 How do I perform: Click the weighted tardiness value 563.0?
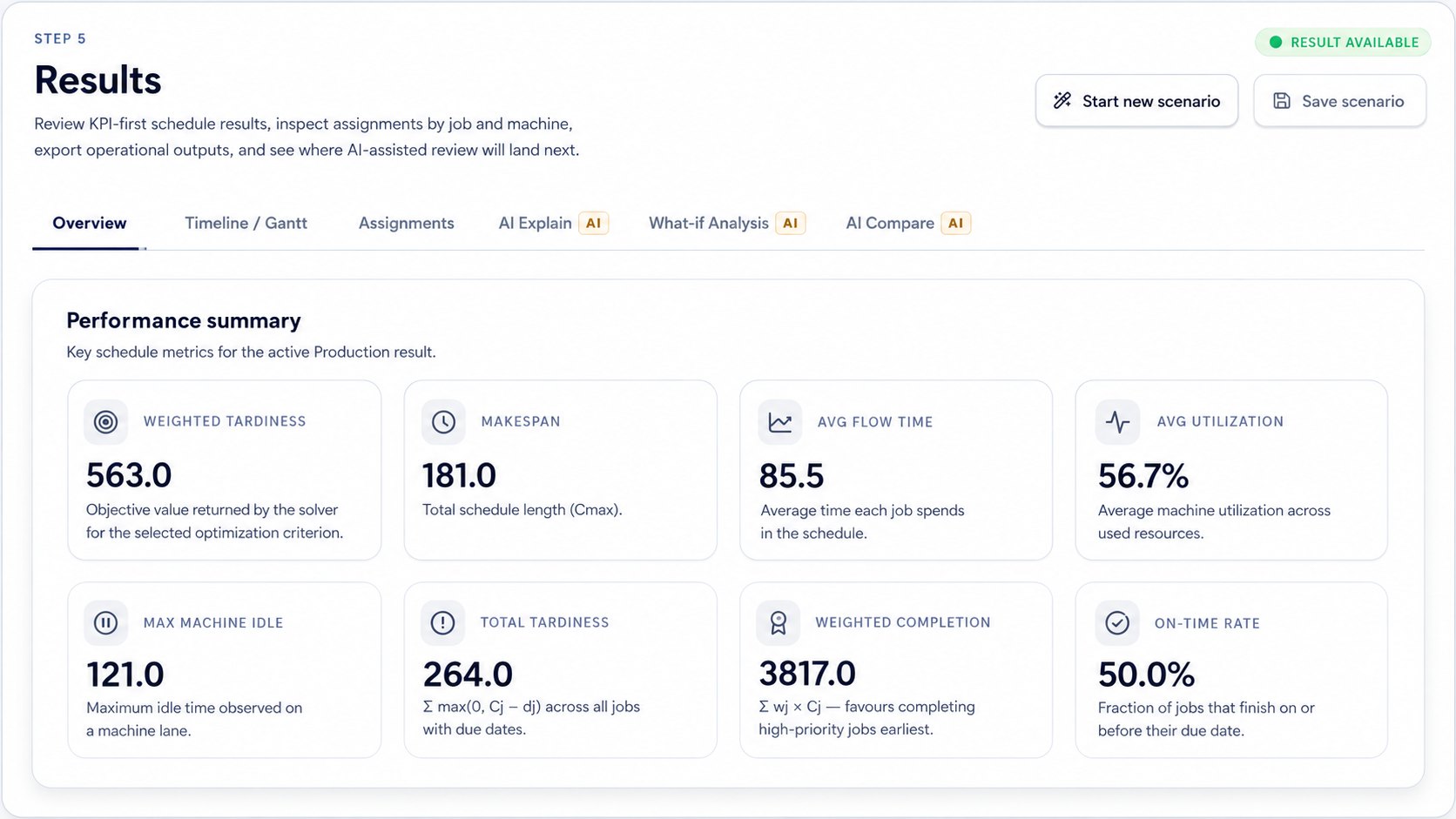click(x=129, y=475)
